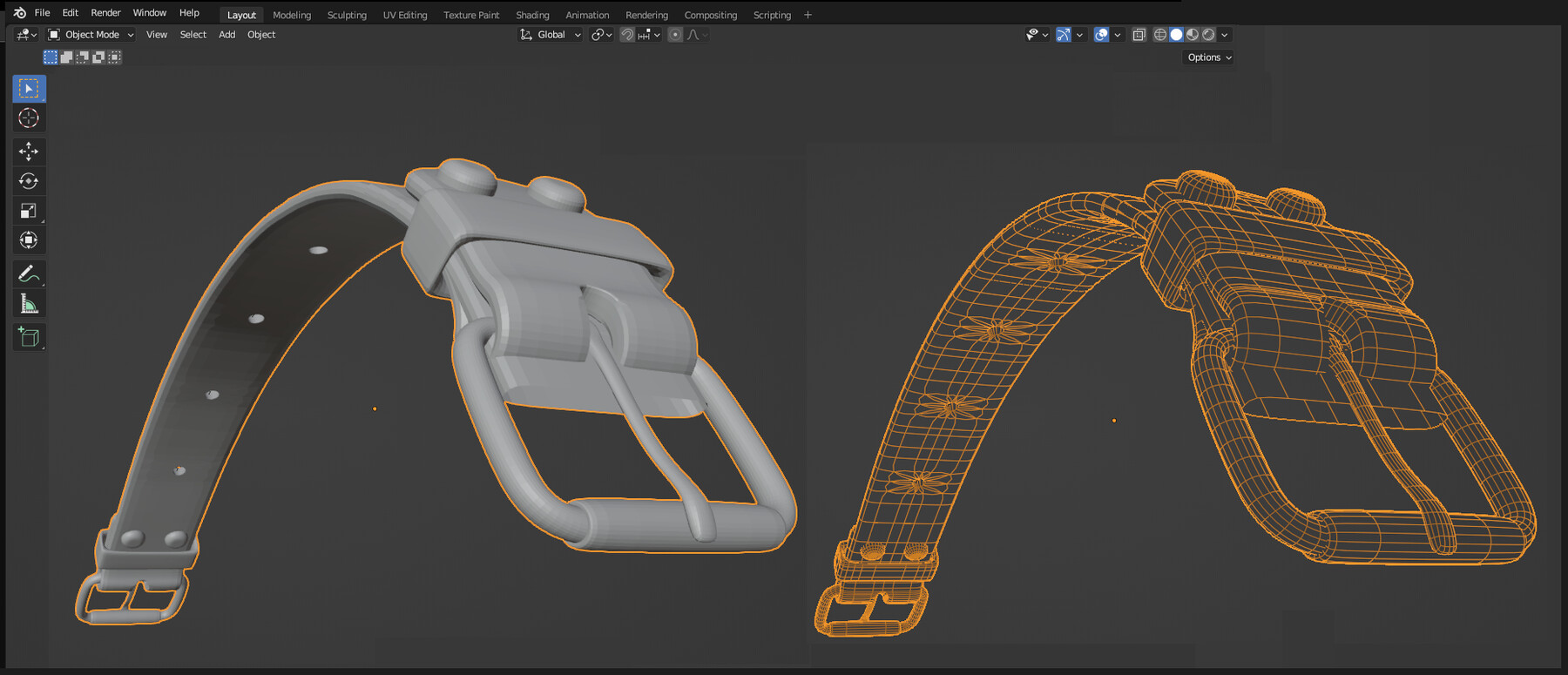Activate the Cursor tool

(x=29, y=118)
